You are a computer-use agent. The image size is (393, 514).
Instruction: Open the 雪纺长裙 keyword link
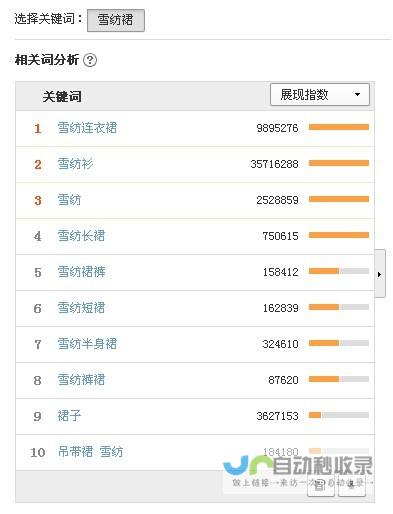point(81,236)
